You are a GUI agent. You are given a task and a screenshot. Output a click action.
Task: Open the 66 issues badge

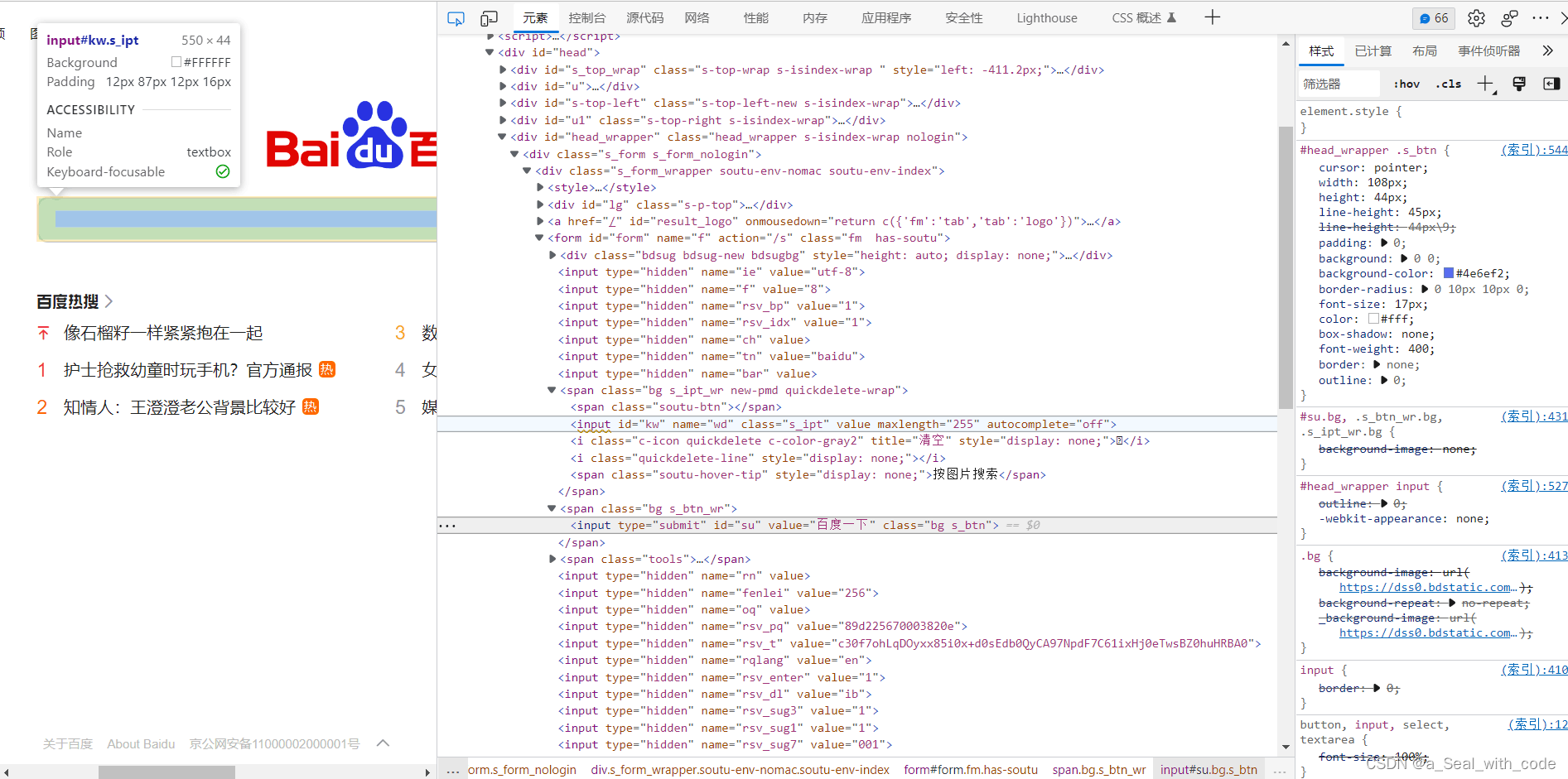click(x=1434, y=18)
